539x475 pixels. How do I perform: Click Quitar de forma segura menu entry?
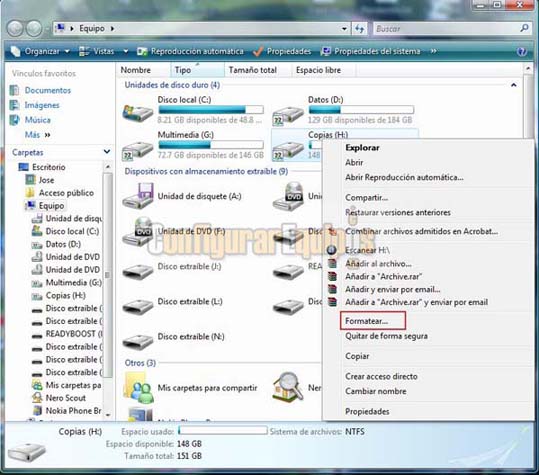(386, 336)
